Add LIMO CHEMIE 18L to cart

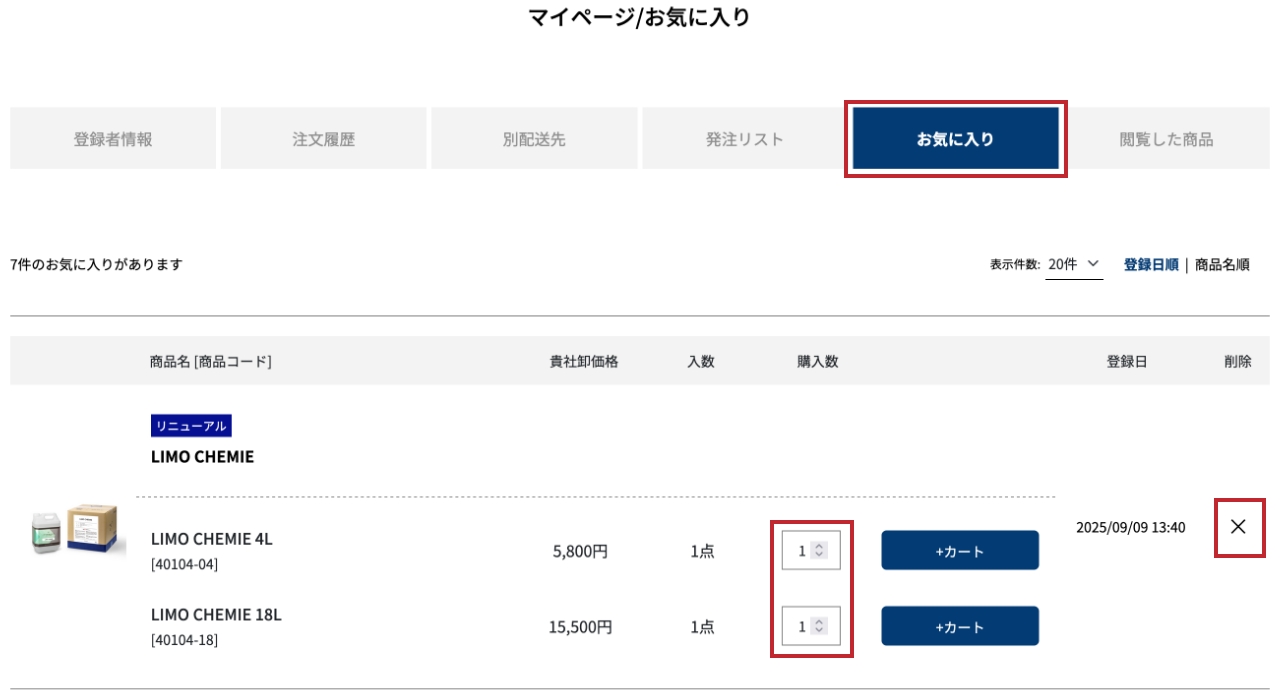(x=959, y=627)
